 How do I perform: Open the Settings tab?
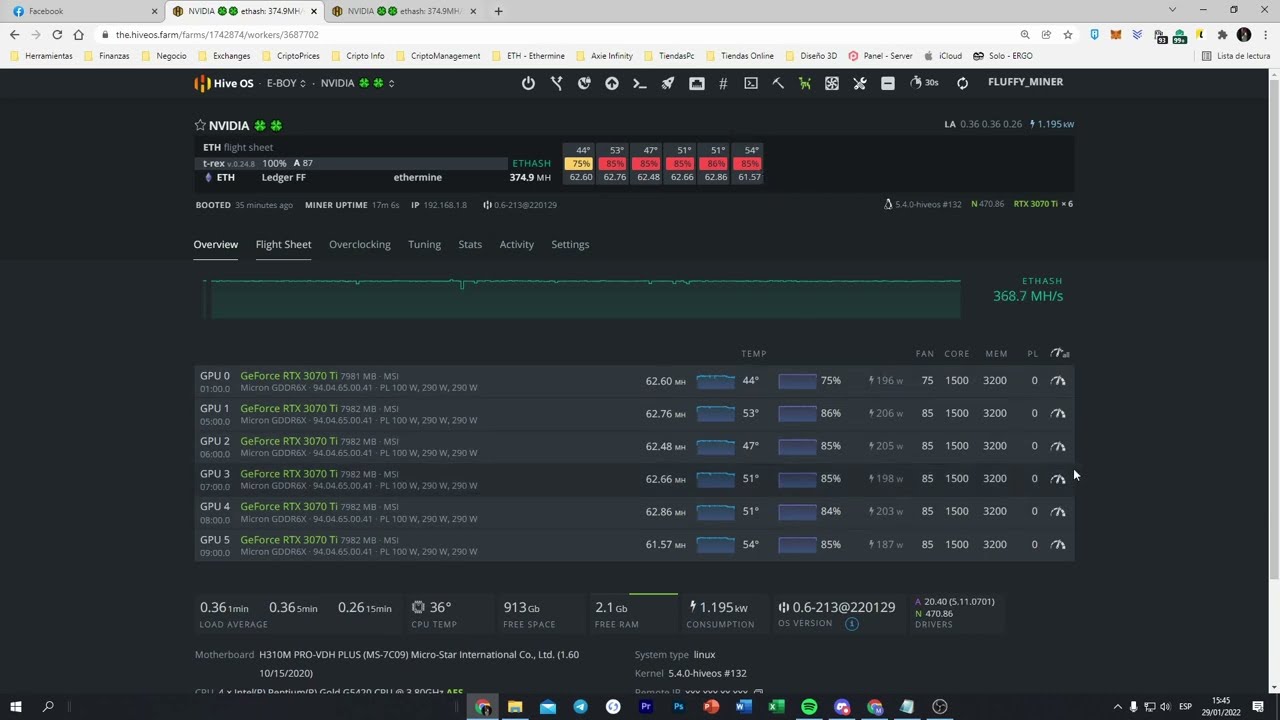click(570, 244)
